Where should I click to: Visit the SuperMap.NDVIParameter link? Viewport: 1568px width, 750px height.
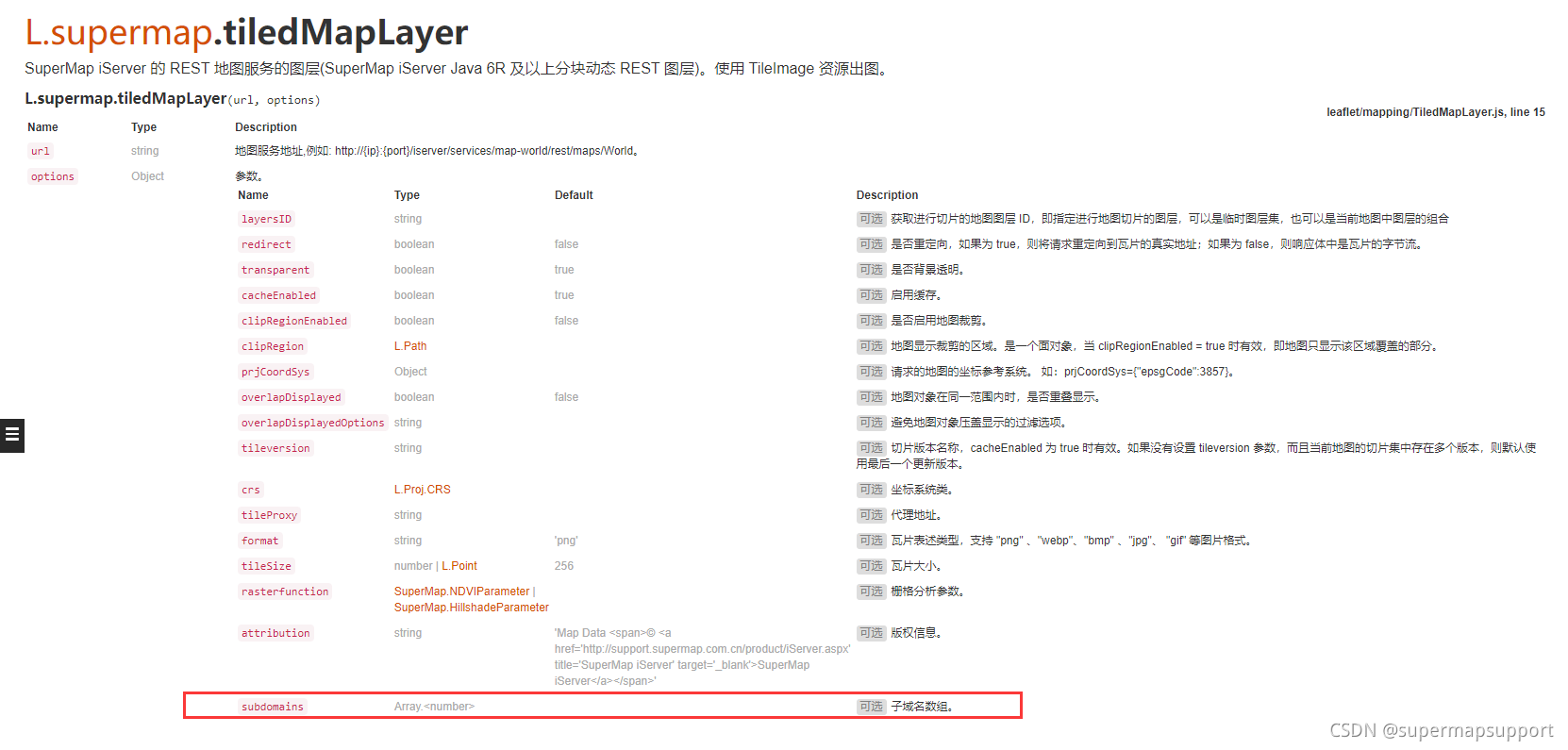pyautogui.click(x=462, y=592)
